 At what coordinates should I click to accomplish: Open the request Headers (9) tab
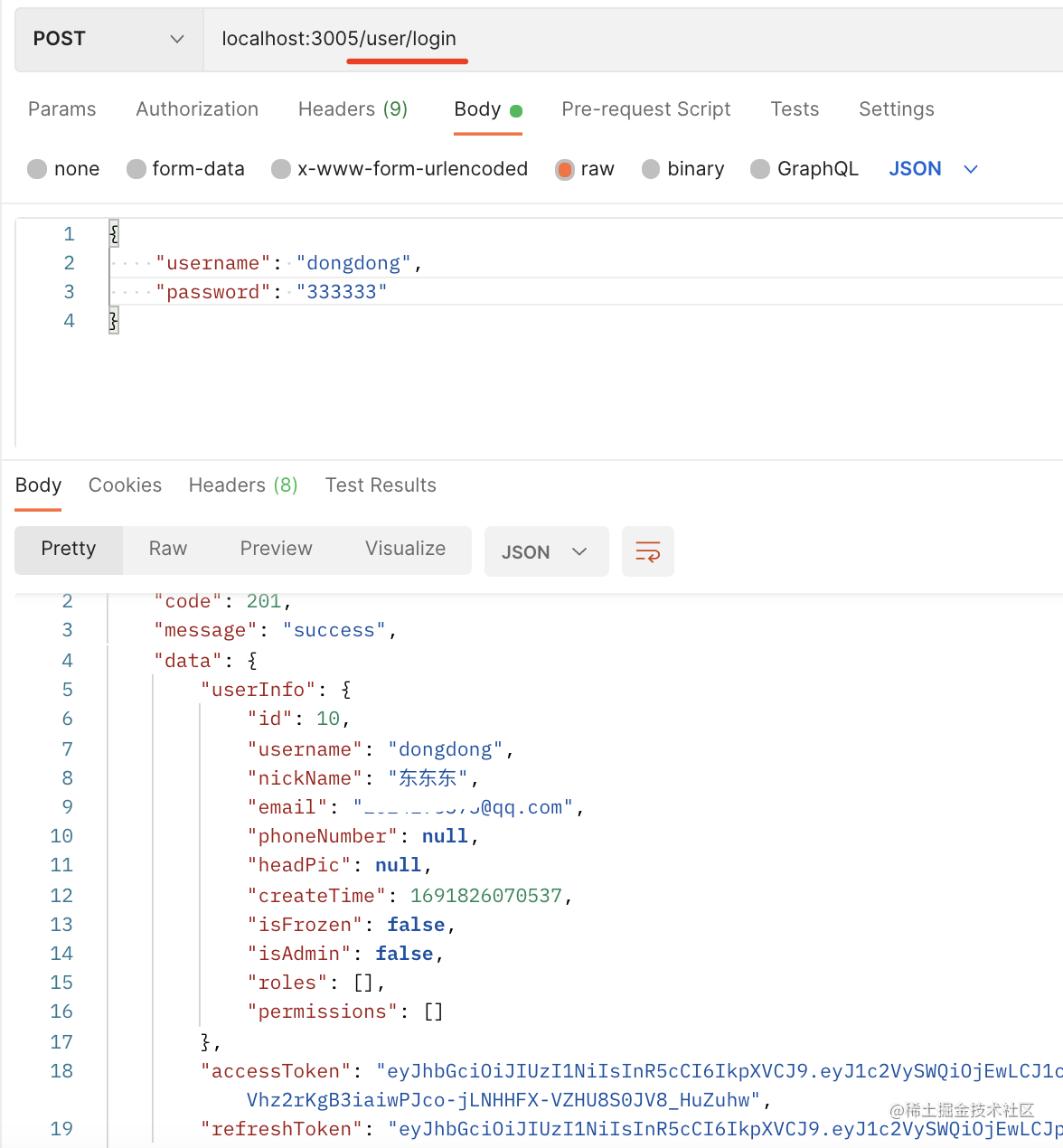click(353, 109)
